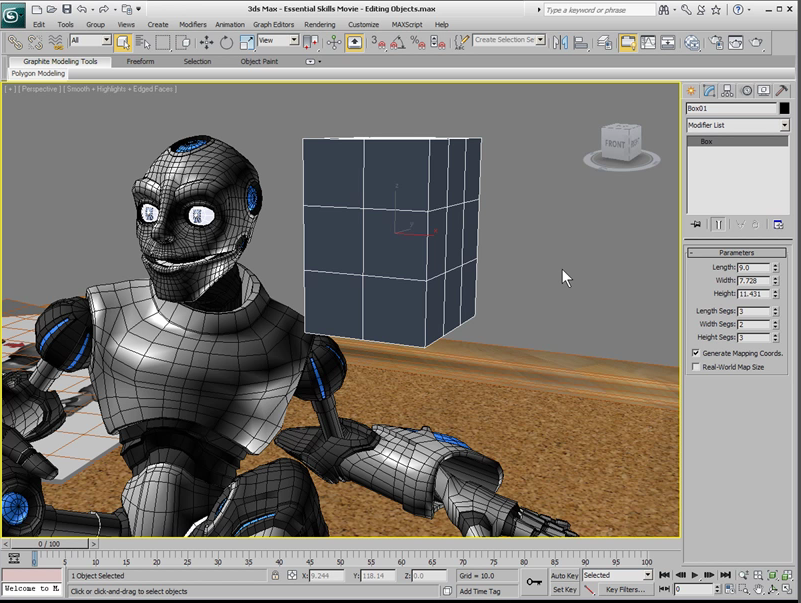Expand the Modifier List dropdown

(x=784, y=125)
